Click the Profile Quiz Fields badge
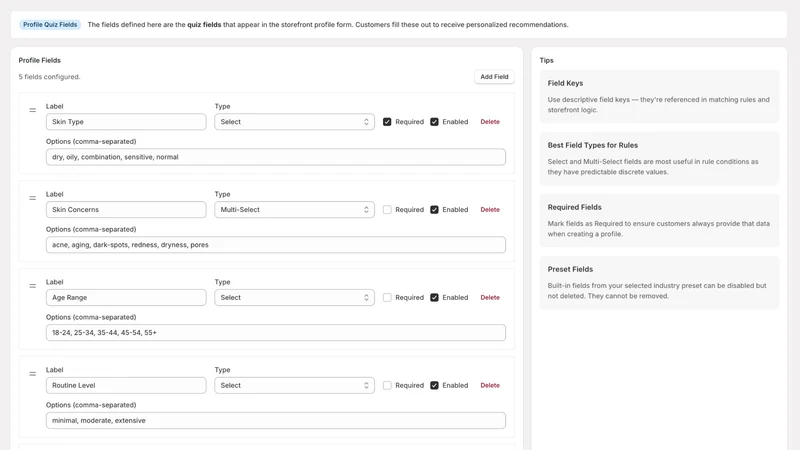 point(50,24)
